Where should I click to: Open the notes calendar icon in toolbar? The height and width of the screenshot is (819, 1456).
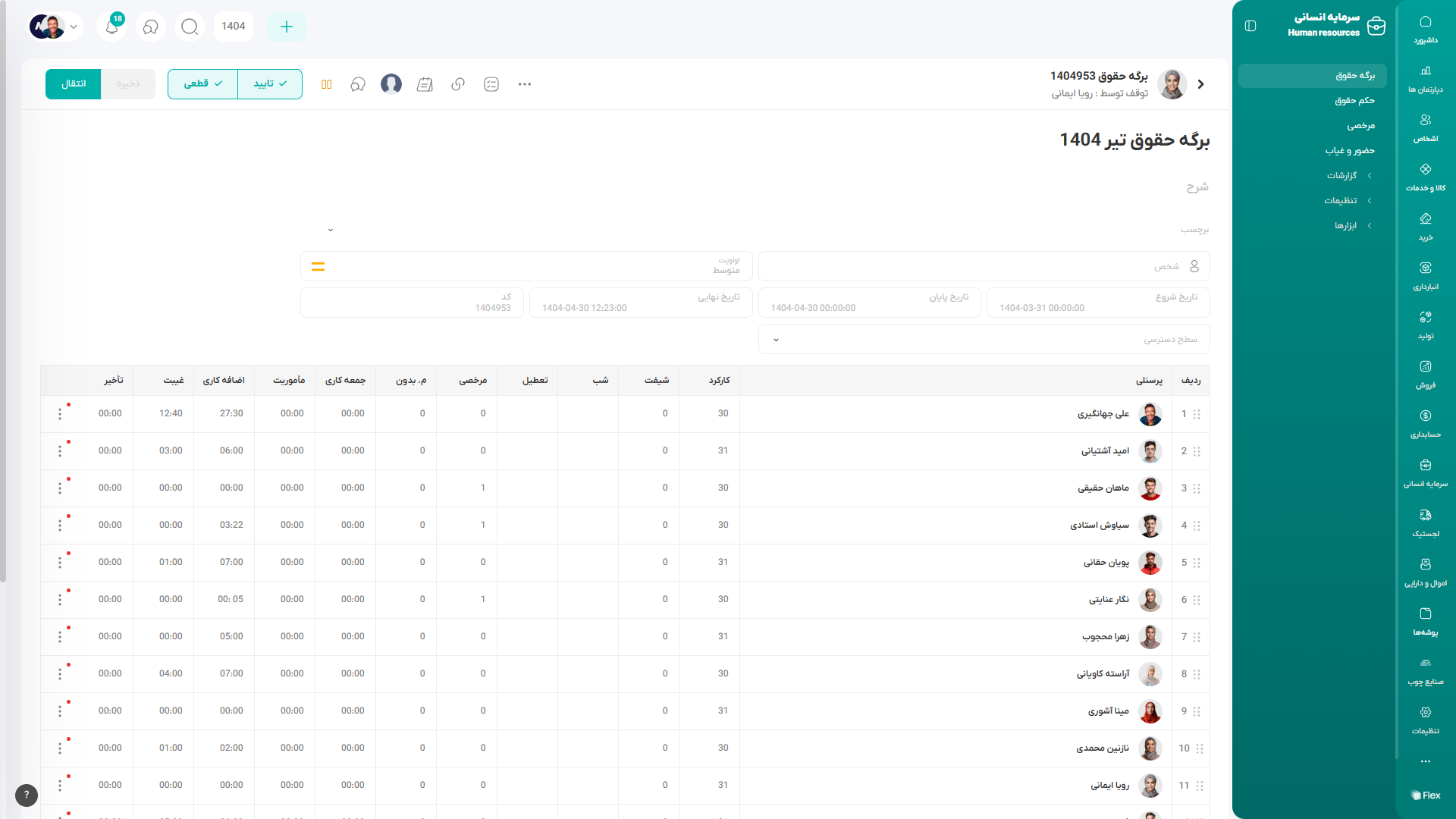pyautogui.click(x=425, y=84)
